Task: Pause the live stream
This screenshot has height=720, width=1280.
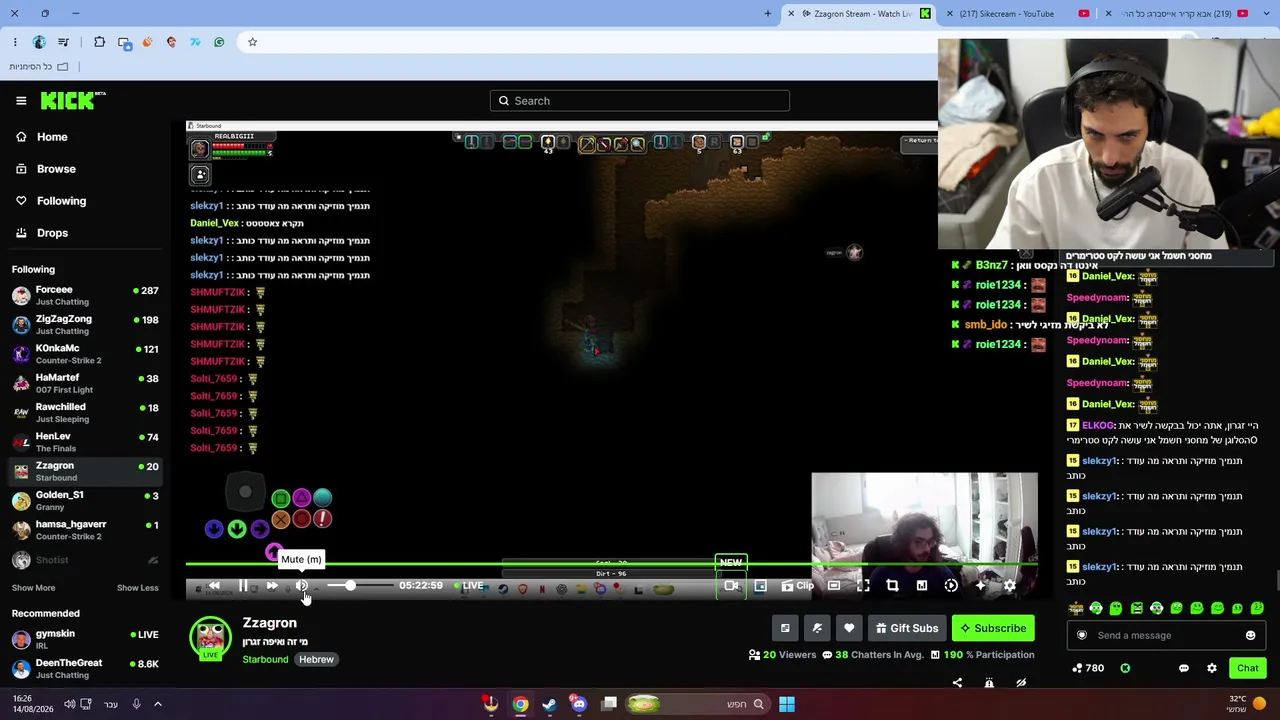Action: (243, 586)
